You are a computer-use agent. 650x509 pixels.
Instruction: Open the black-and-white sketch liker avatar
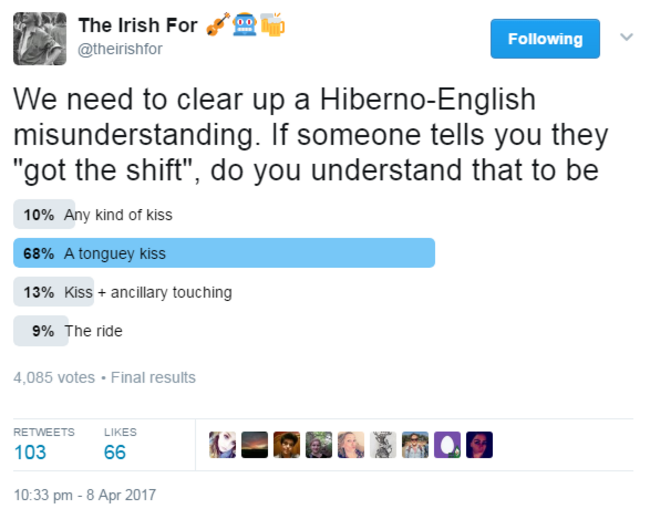coord(383,445)
